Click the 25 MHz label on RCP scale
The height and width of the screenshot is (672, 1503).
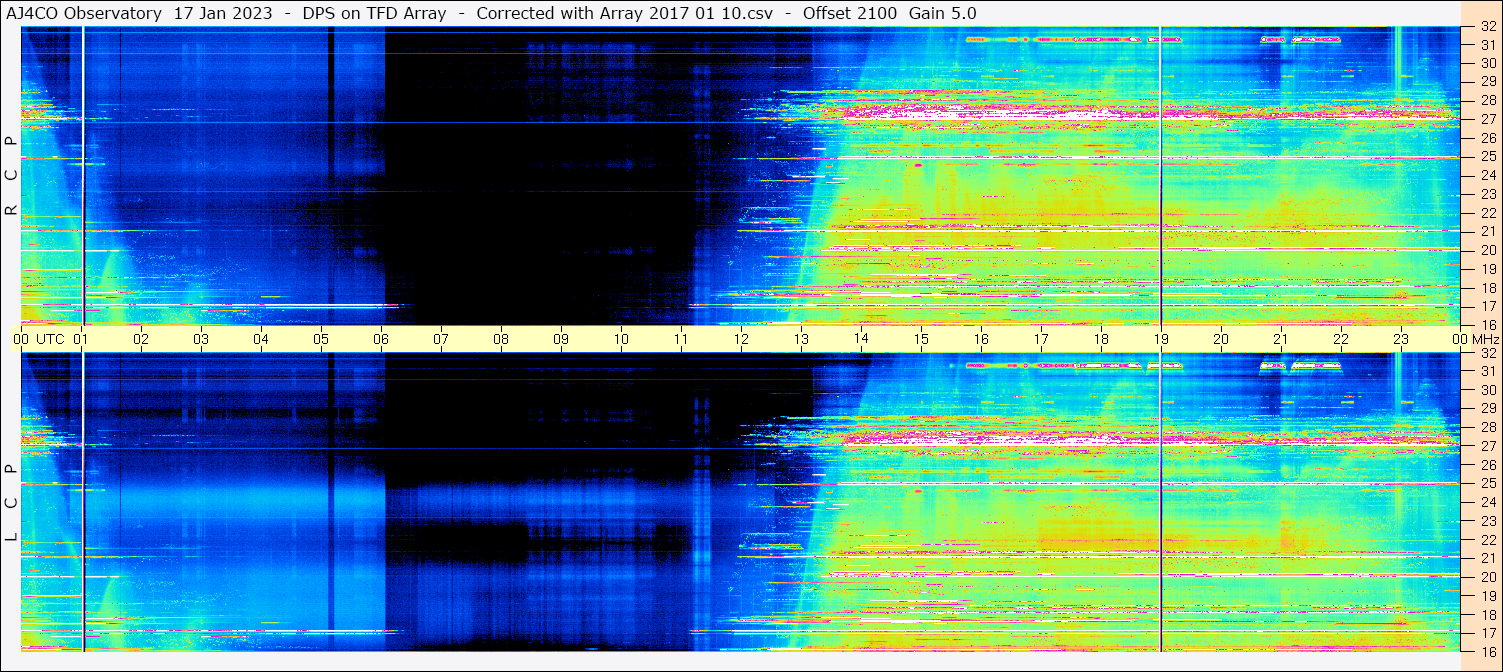click(x=1487, y=156)
